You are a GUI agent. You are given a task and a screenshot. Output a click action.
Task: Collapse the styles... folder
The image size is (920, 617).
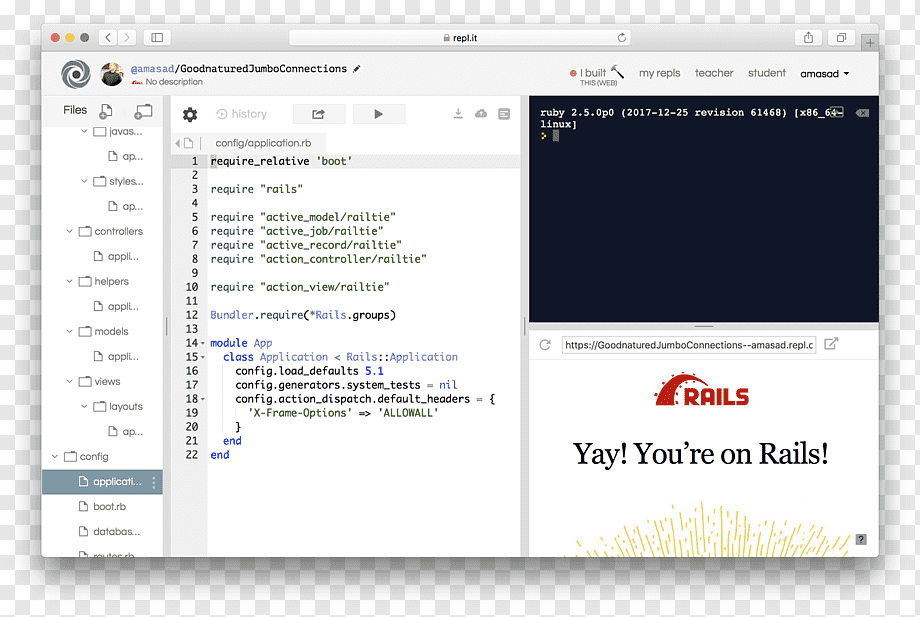84,181
